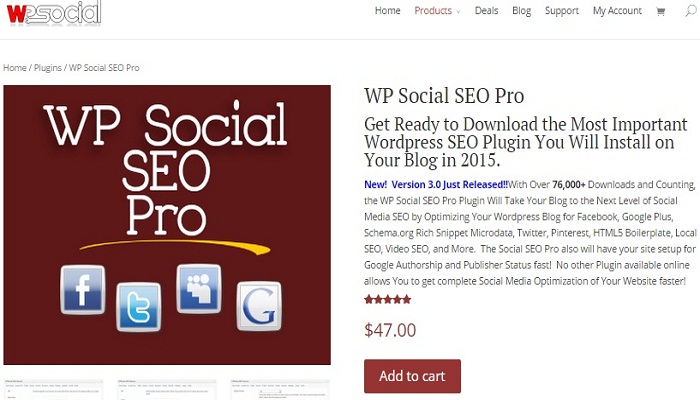Click the Google G icon
Image resolution: width=700 pixels, height=400 pixels.
tap(259, 306)
